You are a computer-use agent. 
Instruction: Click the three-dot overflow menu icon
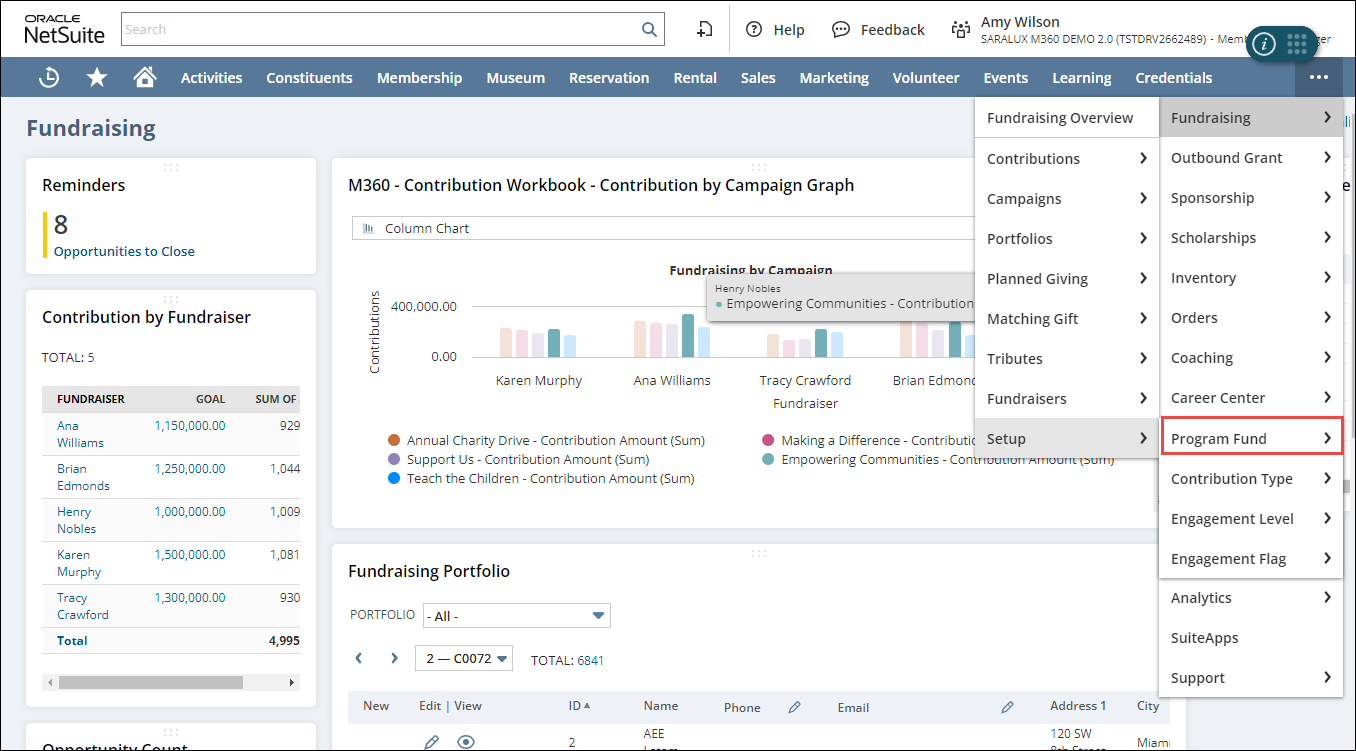(1319, 78)
